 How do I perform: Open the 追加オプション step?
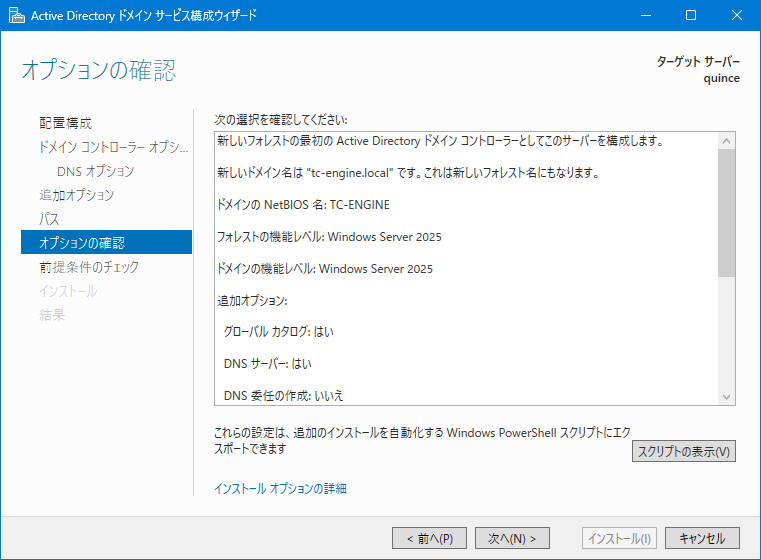tap(77, 195)
